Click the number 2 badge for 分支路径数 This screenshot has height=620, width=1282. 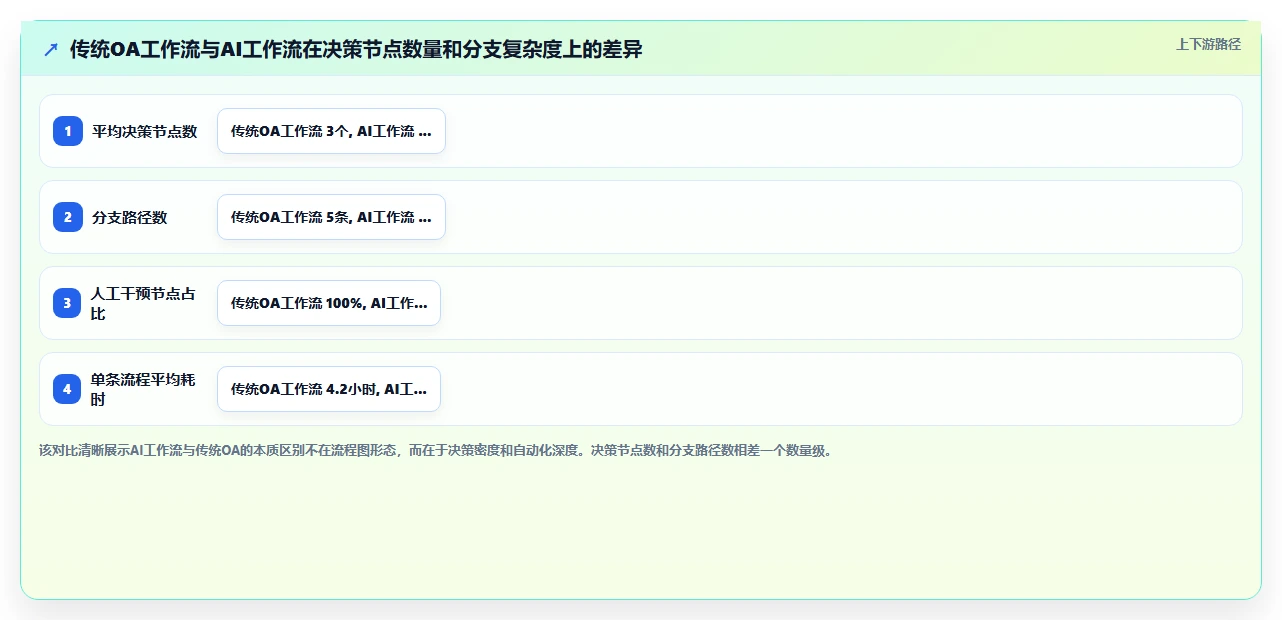[x=68, y=217]
